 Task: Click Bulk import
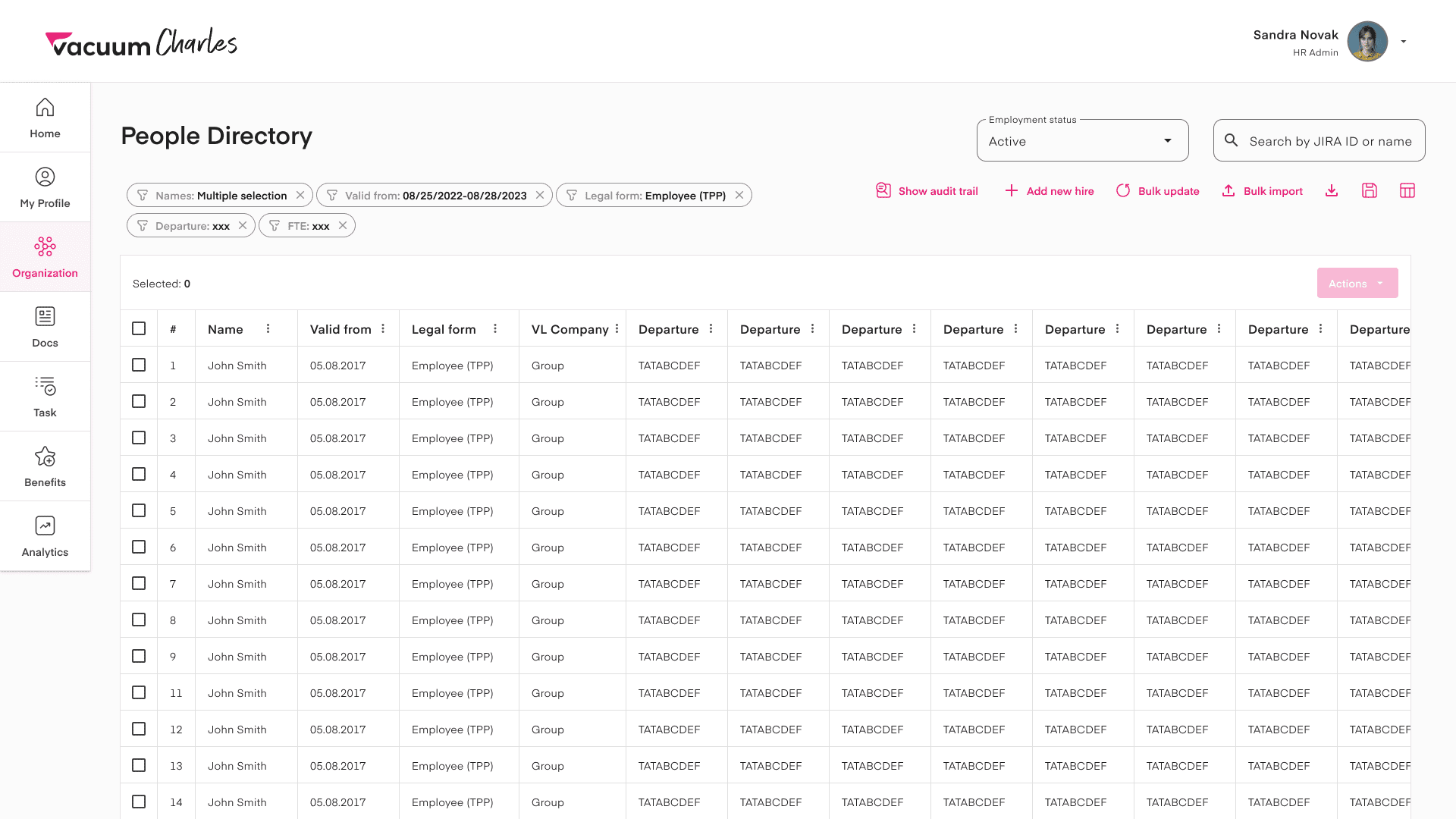tap(1262, 191)
